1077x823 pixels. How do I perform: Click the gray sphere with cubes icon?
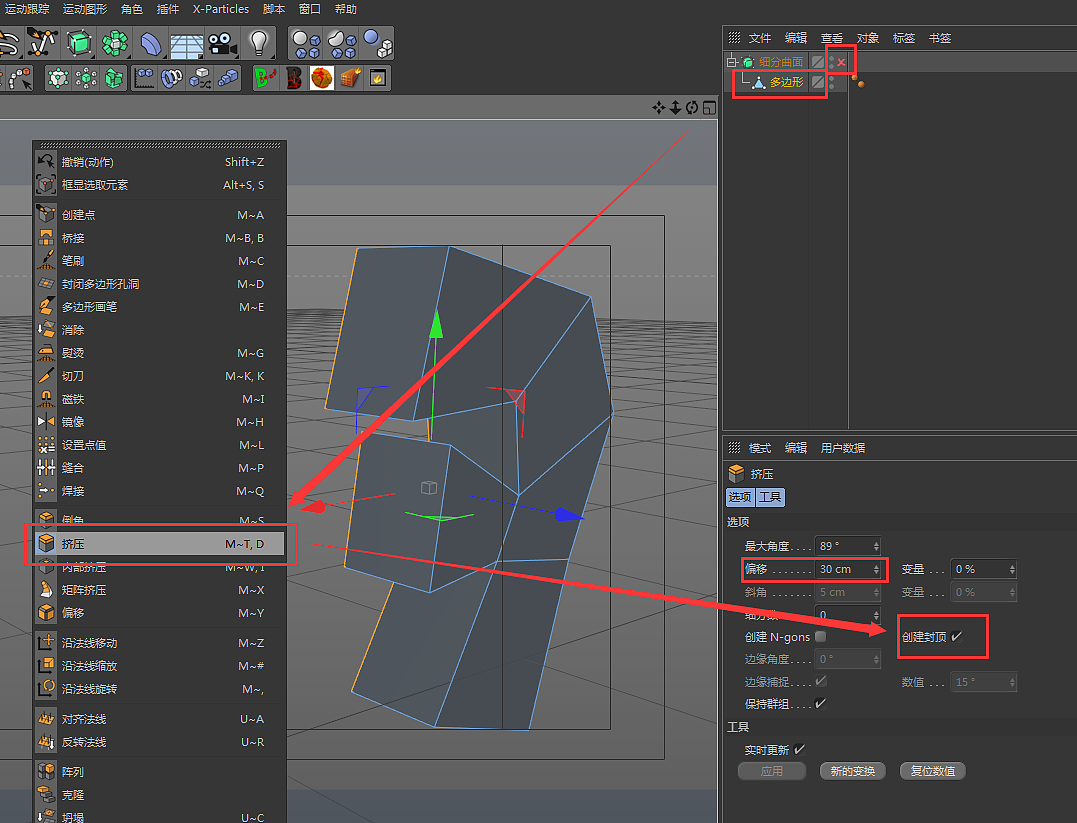click(306, 43)
